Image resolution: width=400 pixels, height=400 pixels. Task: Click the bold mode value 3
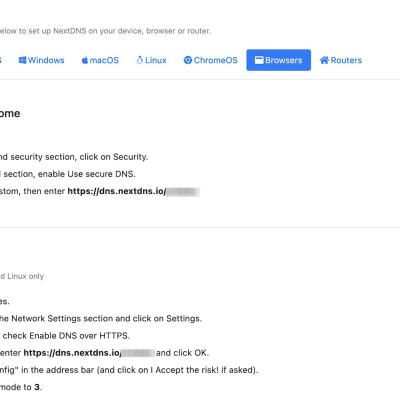(x=37, y=387)
